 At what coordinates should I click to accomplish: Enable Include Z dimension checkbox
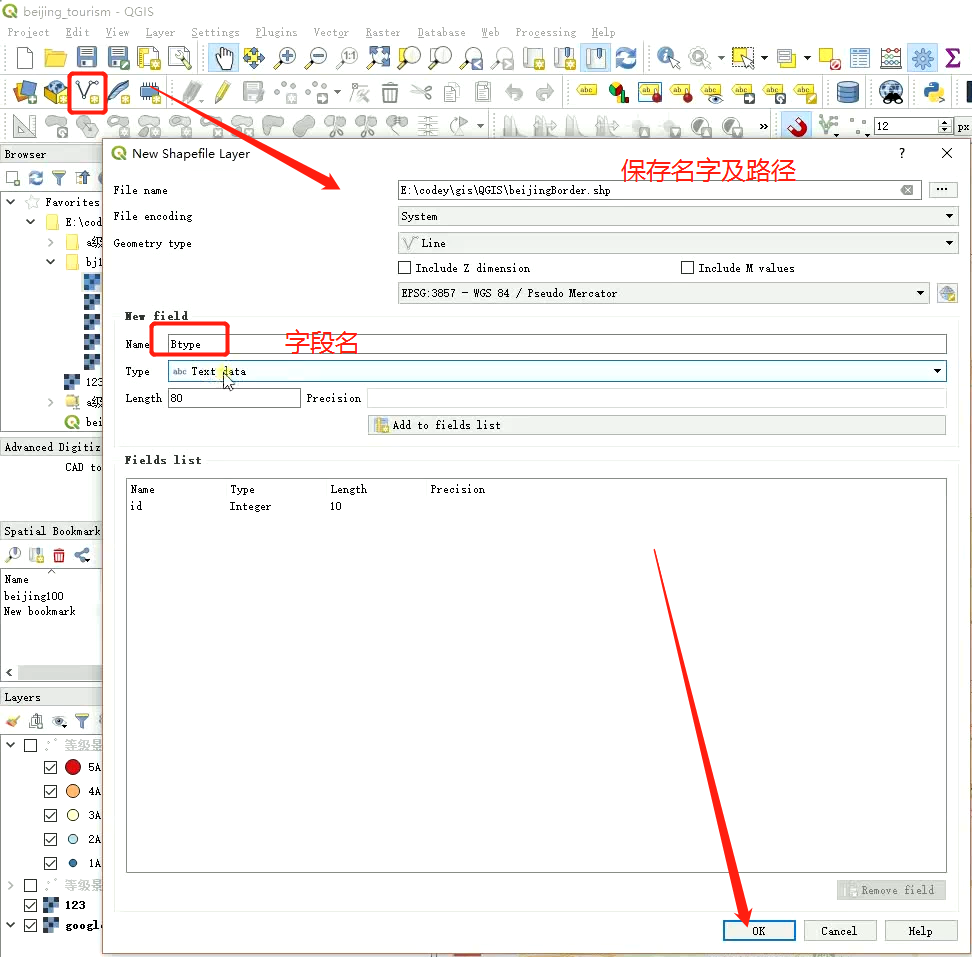(x=404, y=268)
